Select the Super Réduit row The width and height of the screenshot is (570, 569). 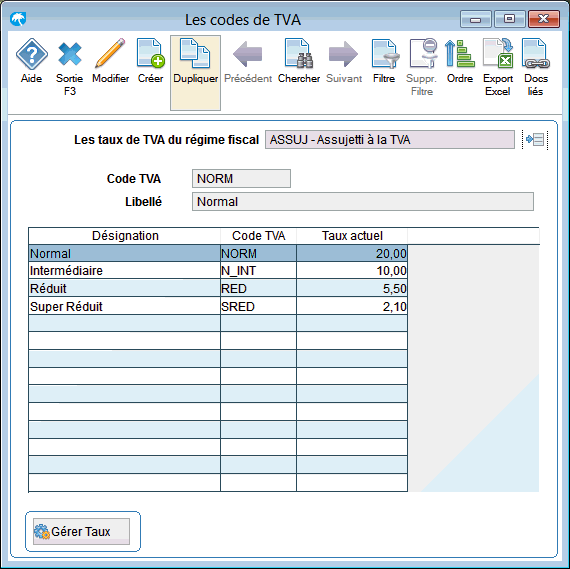(x=218, y=306)
